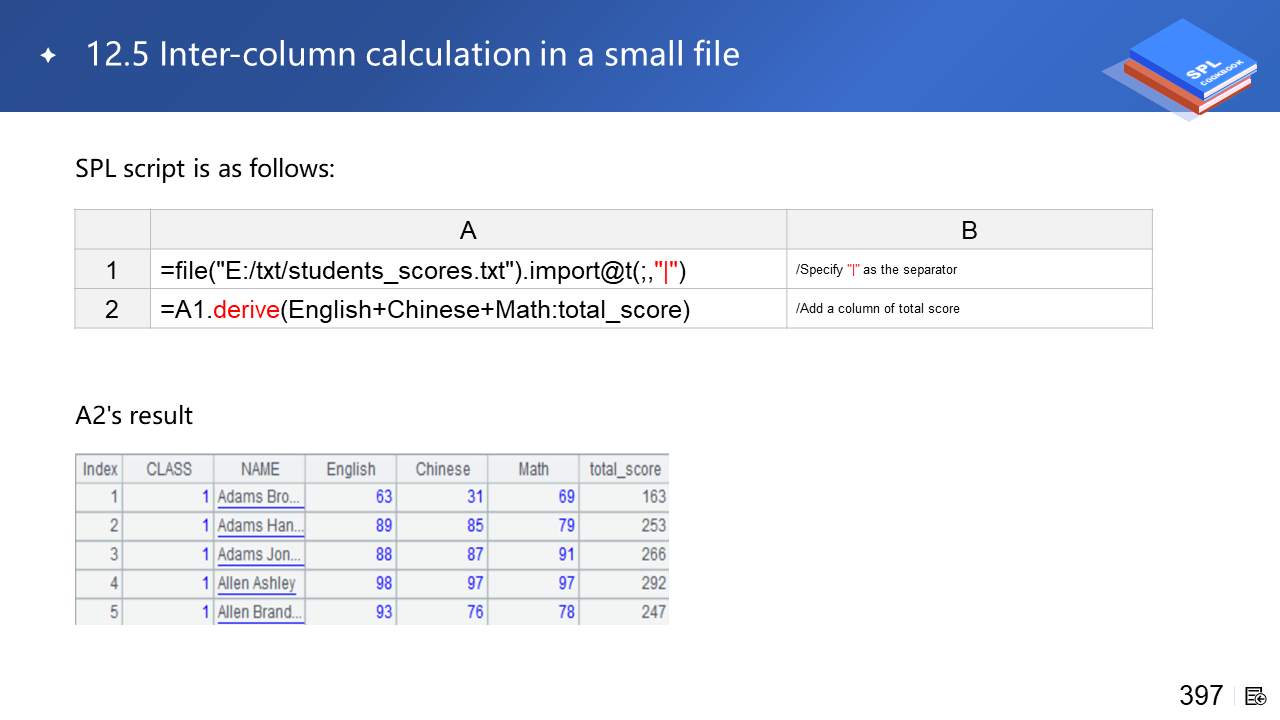The width and height of the screenshot is (1280, 720).
Task: Open the Allen Ashley name link
Action: [x=257, y=584]
